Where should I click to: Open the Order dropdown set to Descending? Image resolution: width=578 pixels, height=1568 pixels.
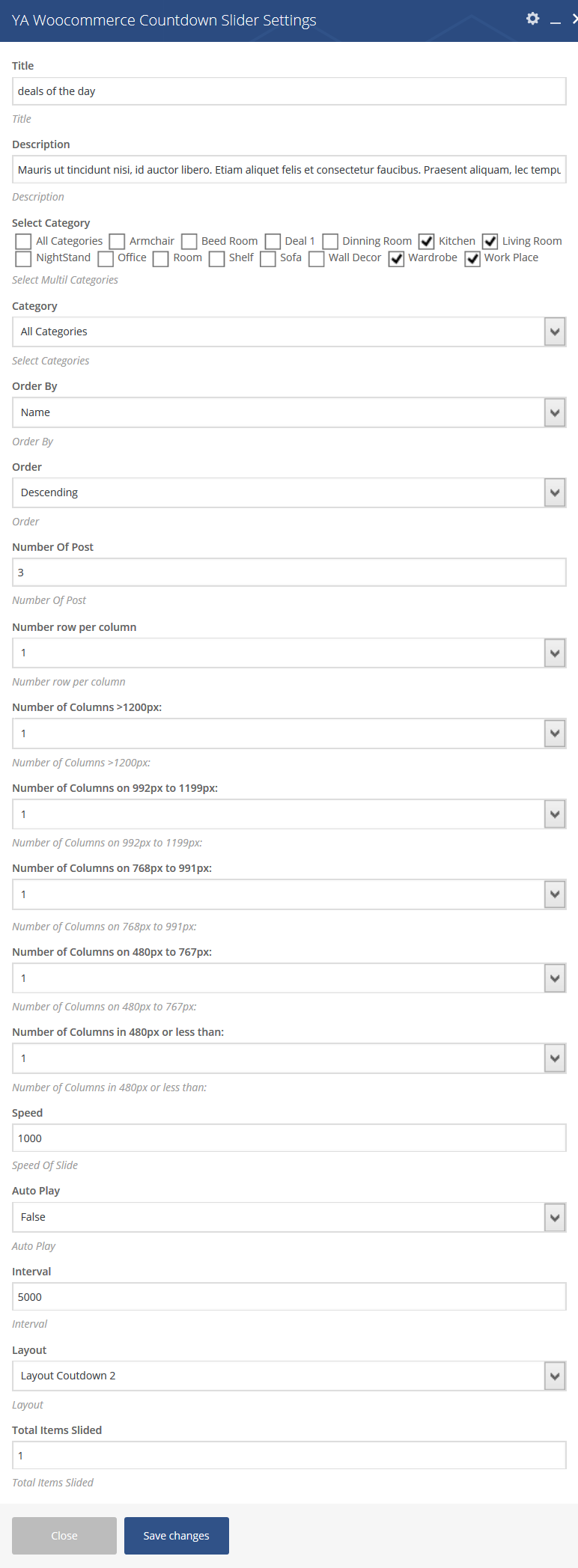289,492
